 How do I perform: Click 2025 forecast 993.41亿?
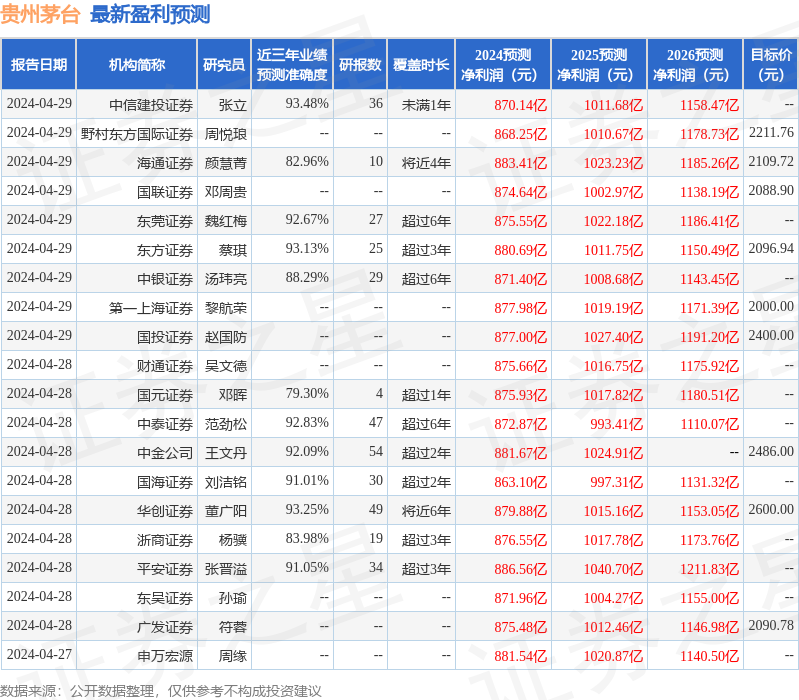[x=617, y=424]
